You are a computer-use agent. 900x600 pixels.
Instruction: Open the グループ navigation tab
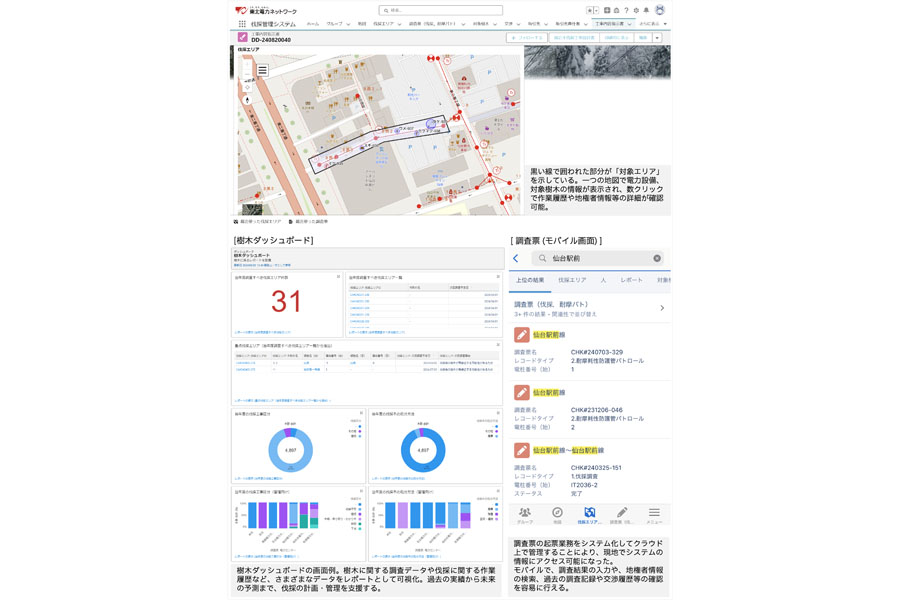click(335, 24)
